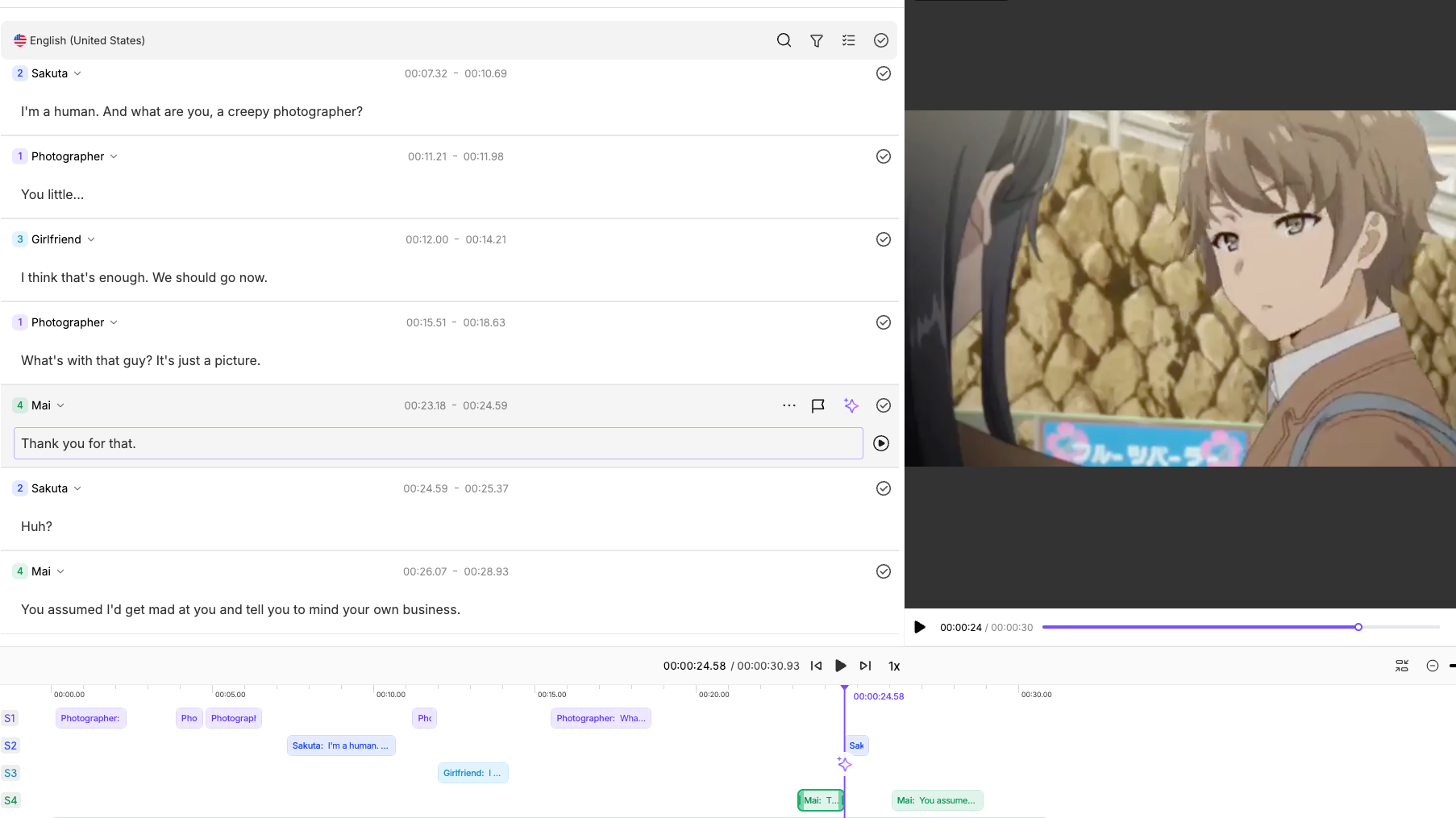Approve all segments header checkmark
Viewport: 1456px width, 818px height.
point(881,40)
